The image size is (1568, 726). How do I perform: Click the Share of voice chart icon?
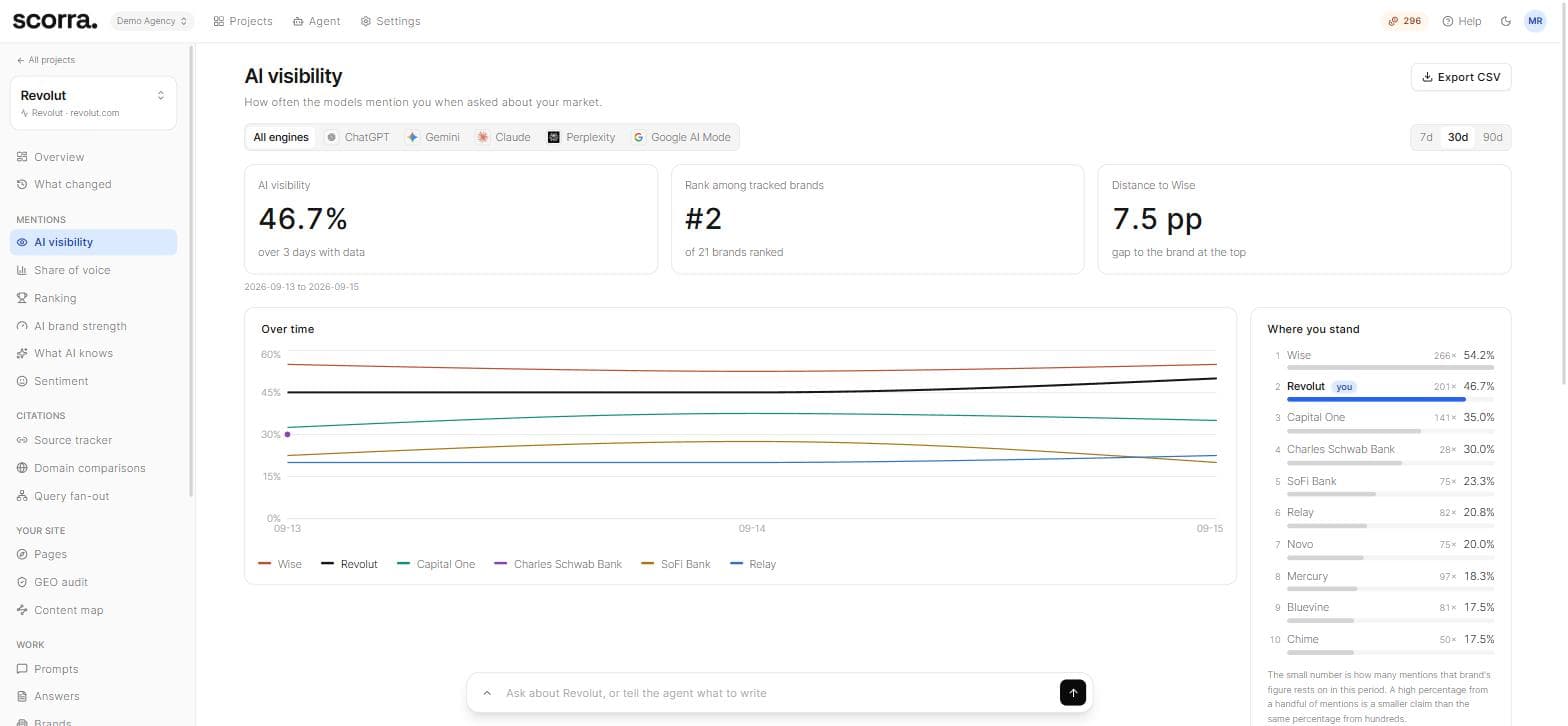coord(23,270)
